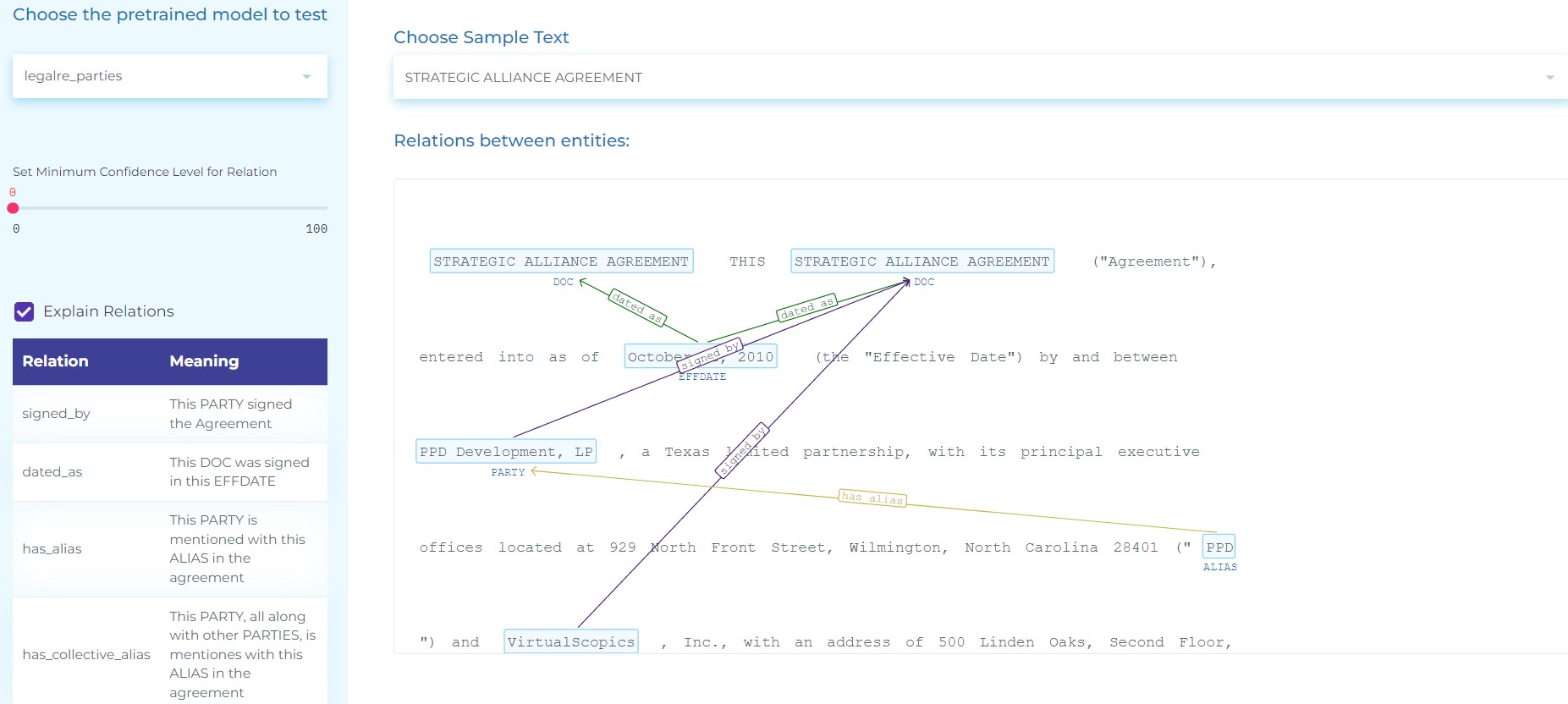This screenshot has width=1568, height=704.
Task: Click the has_alias relation label on the yellow arrow
Action: pyautogui.click(x=872, y=498)
